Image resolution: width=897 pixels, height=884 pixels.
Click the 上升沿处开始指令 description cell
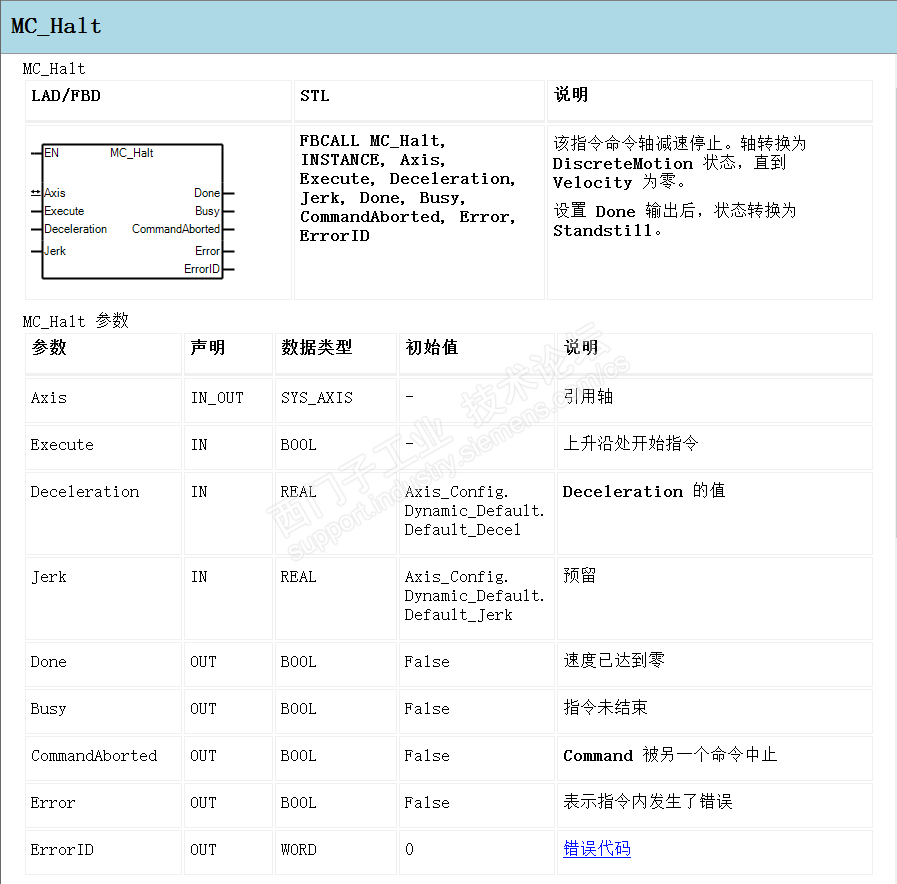(715, 446)
